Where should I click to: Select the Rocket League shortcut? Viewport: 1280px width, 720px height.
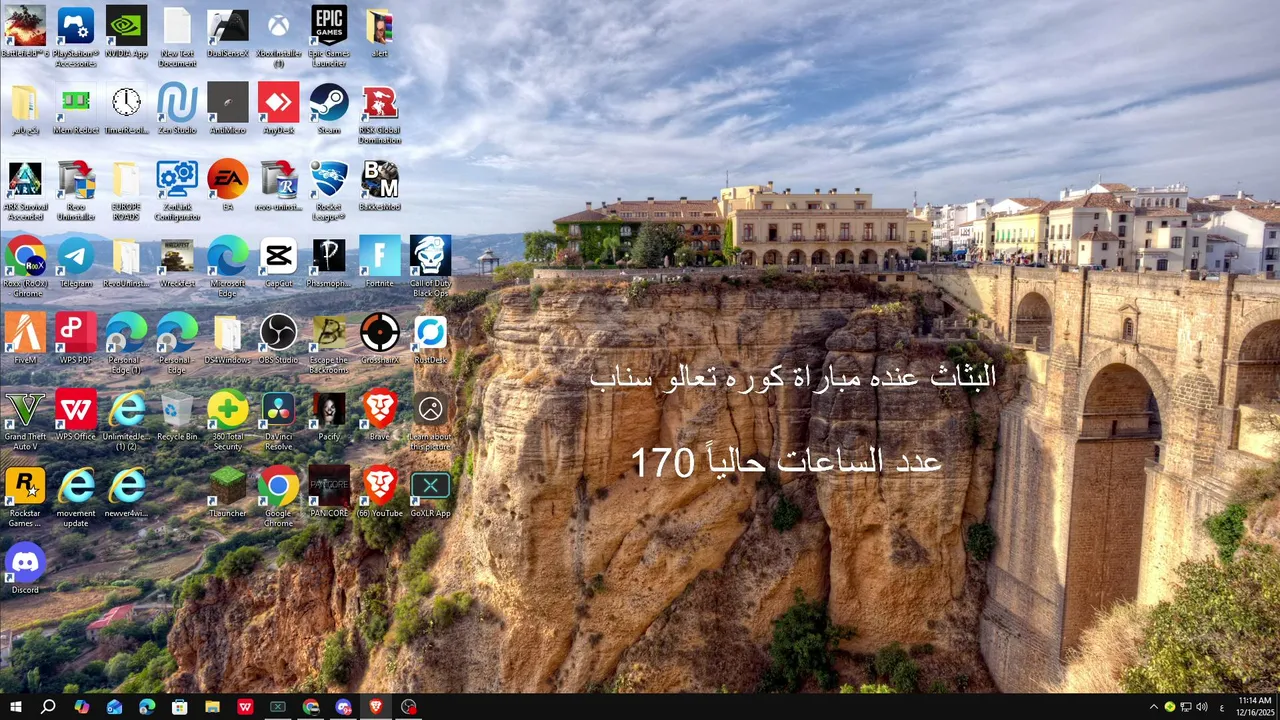point(329,192)
